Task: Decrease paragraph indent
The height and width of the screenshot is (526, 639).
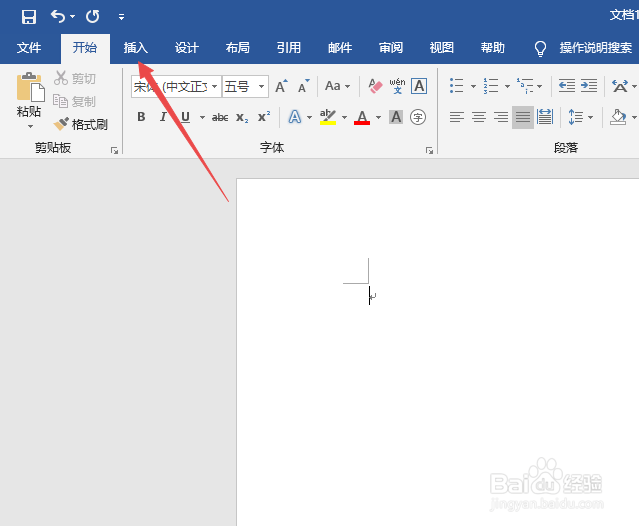Action: point(566,86)
